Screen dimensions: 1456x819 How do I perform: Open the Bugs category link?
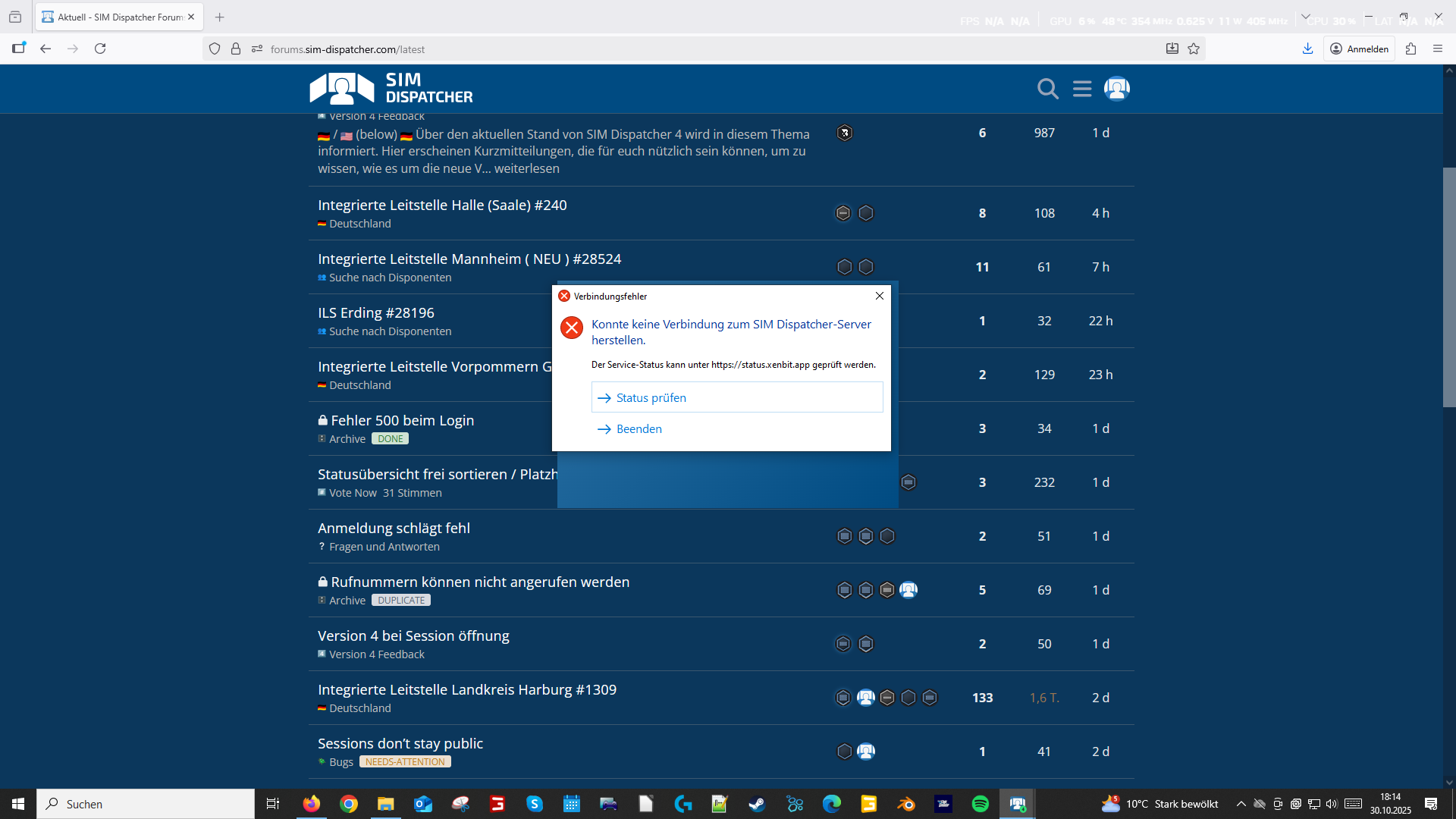(x=336, y=762)
